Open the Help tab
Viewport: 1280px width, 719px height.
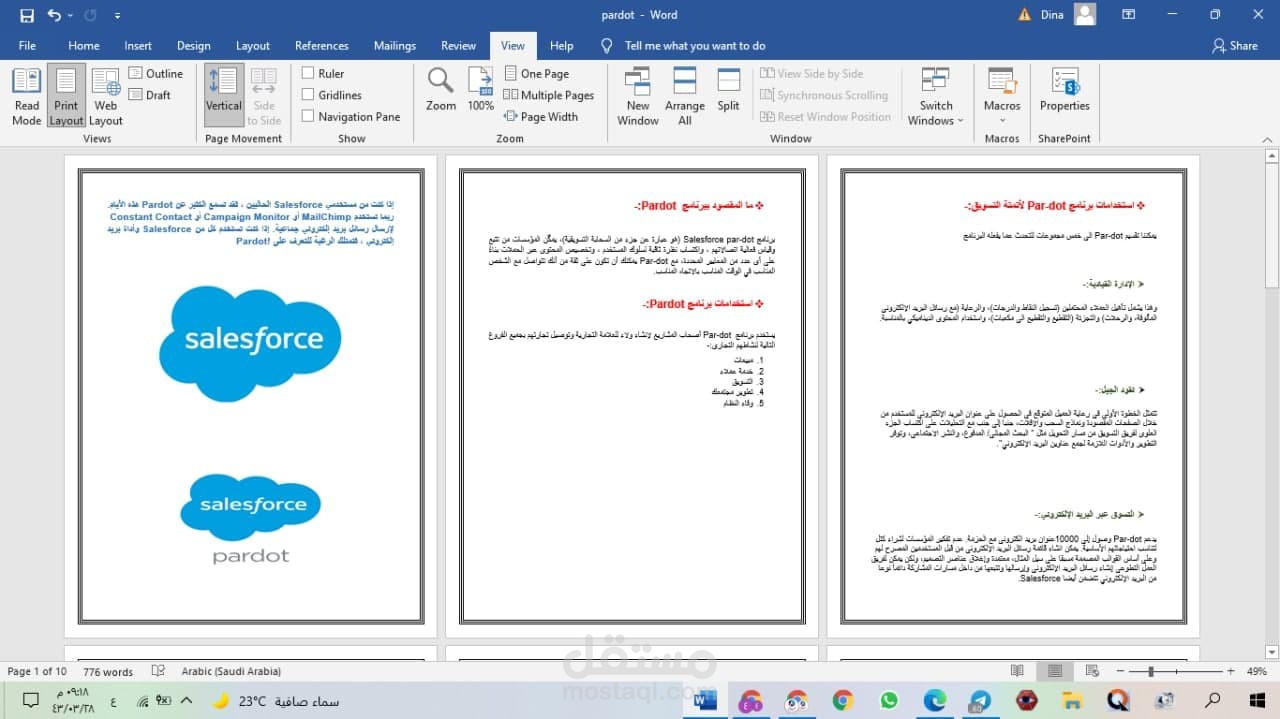(x=562, y=45)
